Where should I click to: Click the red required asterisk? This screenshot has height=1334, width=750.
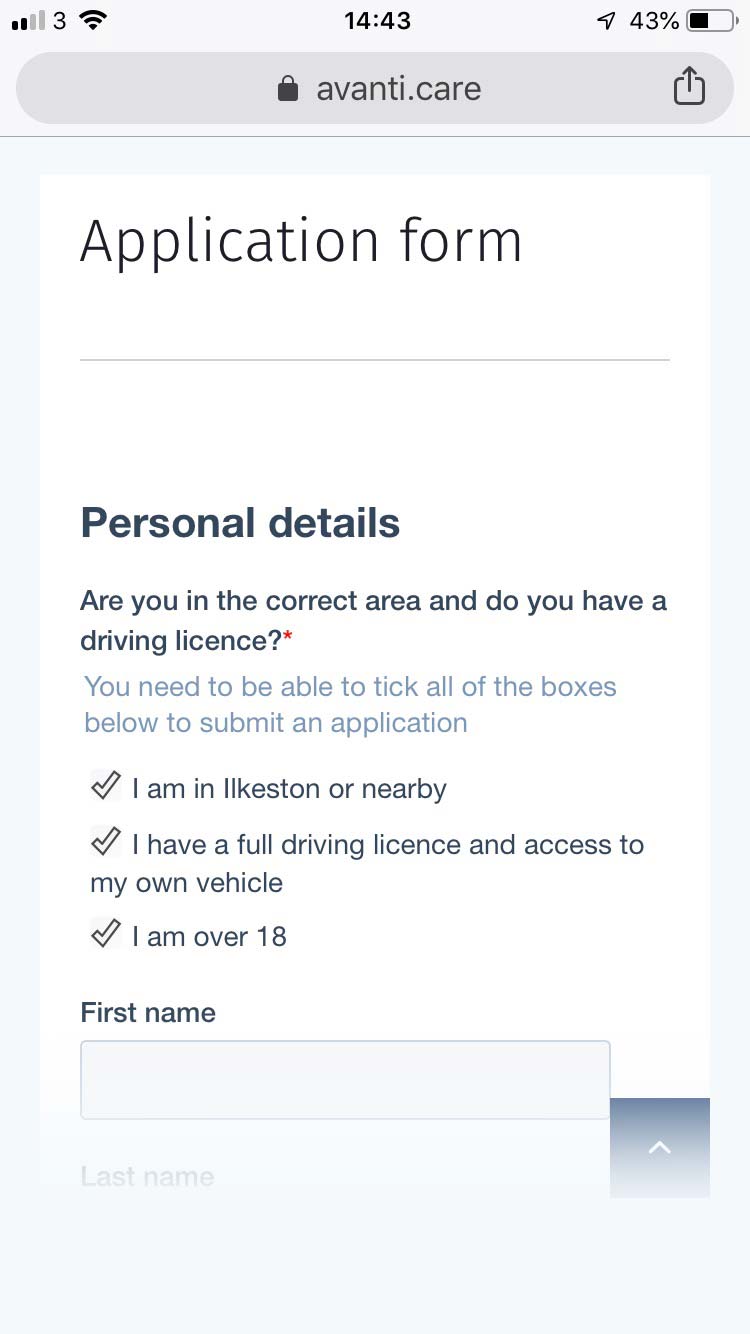(x=288, y=639)
